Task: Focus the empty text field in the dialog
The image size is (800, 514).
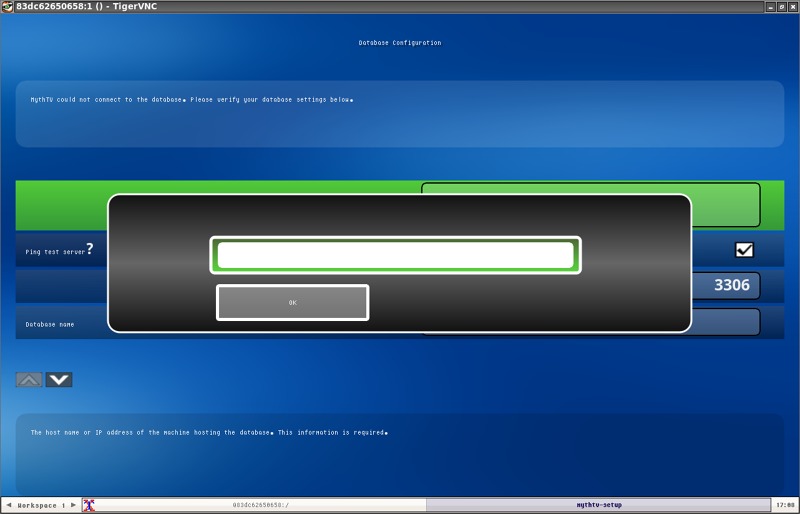Action: coord(395,255)
